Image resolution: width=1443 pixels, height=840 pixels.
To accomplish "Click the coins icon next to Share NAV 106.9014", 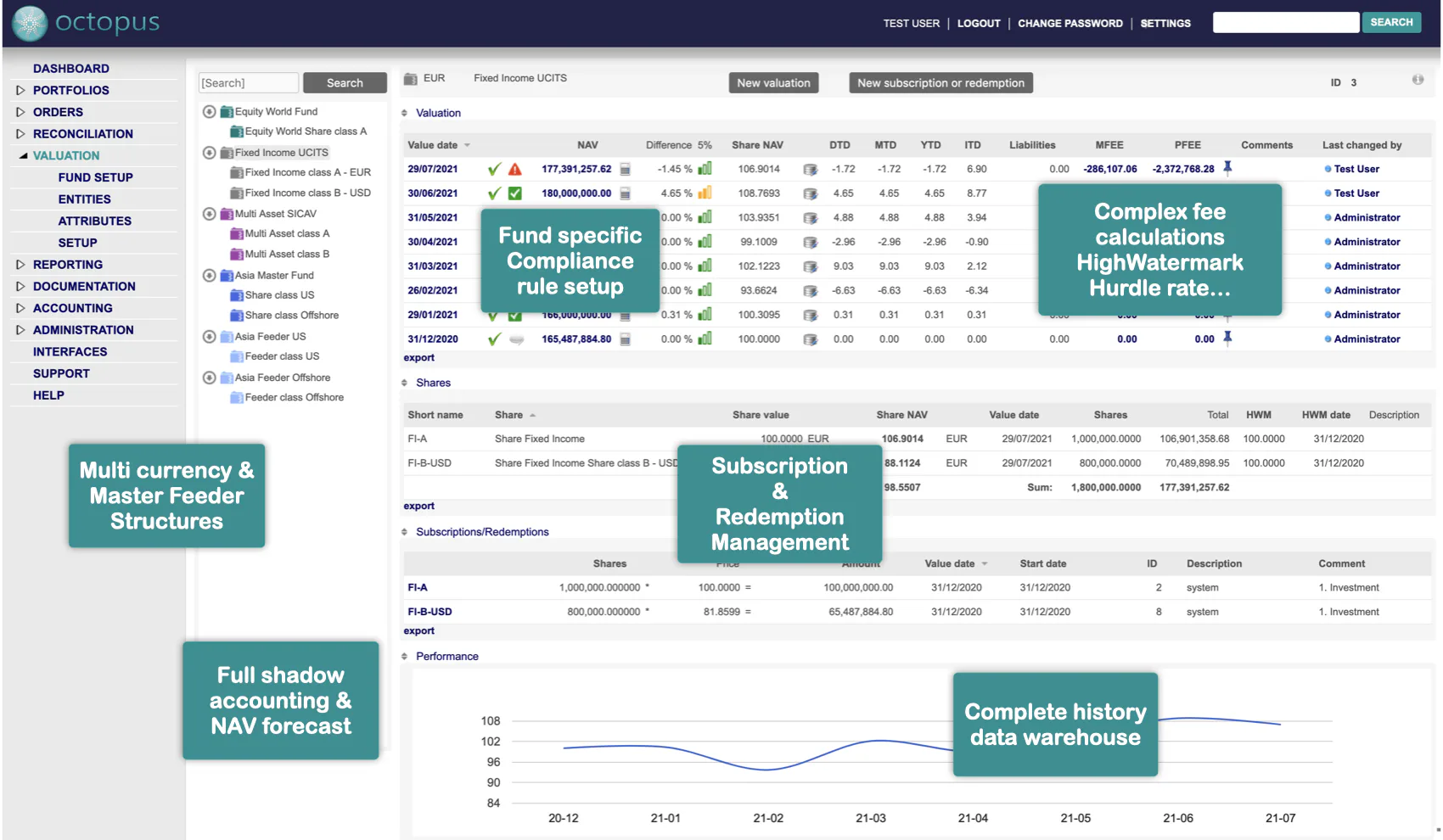I will (811, 169).
